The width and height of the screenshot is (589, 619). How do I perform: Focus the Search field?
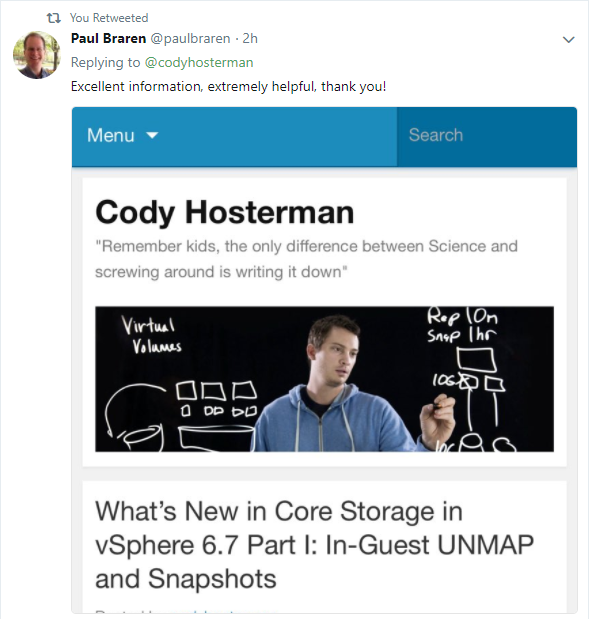487,136
